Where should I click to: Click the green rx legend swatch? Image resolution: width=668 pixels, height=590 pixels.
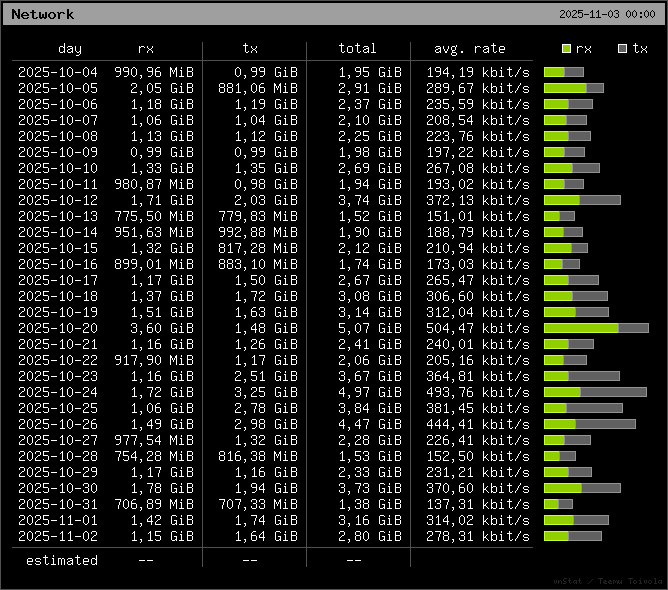tap(566, 48)
